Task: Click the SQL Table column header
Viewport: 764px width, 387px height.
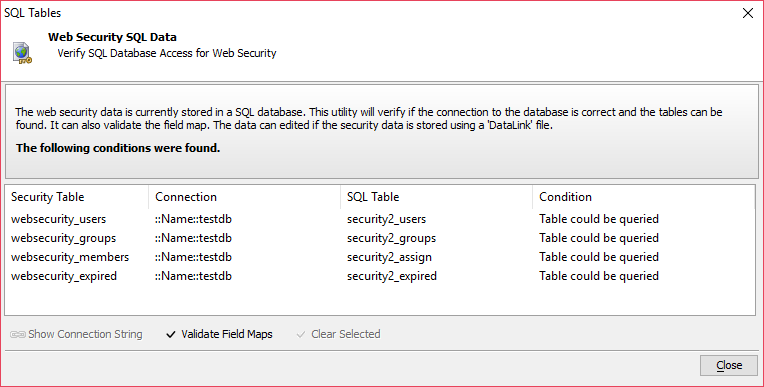Action: (x=436, y=197)
